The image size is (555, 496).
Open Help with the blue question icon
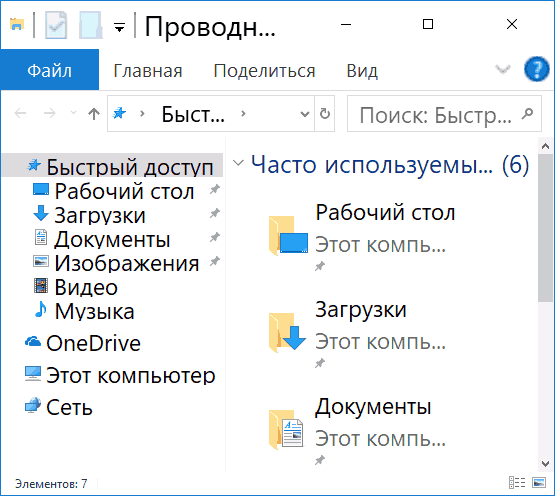pos(537,69)
